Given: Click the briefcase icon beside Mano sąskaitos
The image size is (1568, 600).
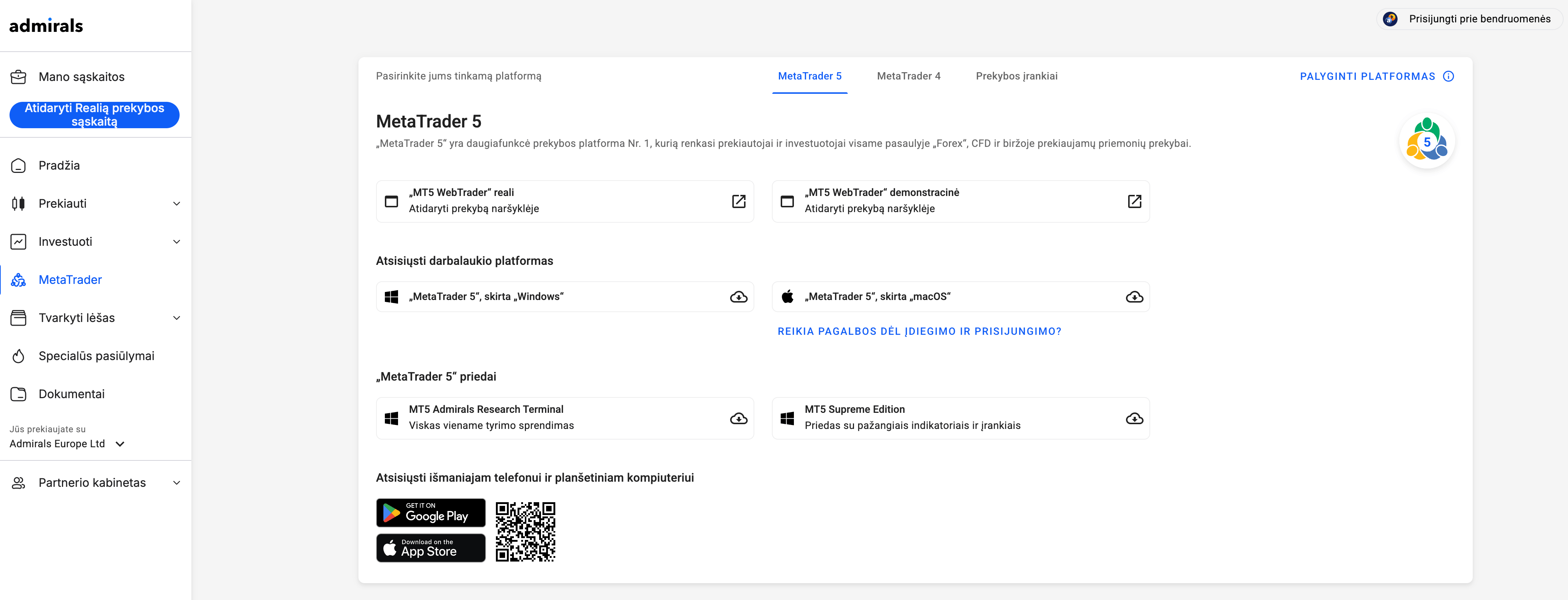Looking at the screenshot, I should (19, 77).
